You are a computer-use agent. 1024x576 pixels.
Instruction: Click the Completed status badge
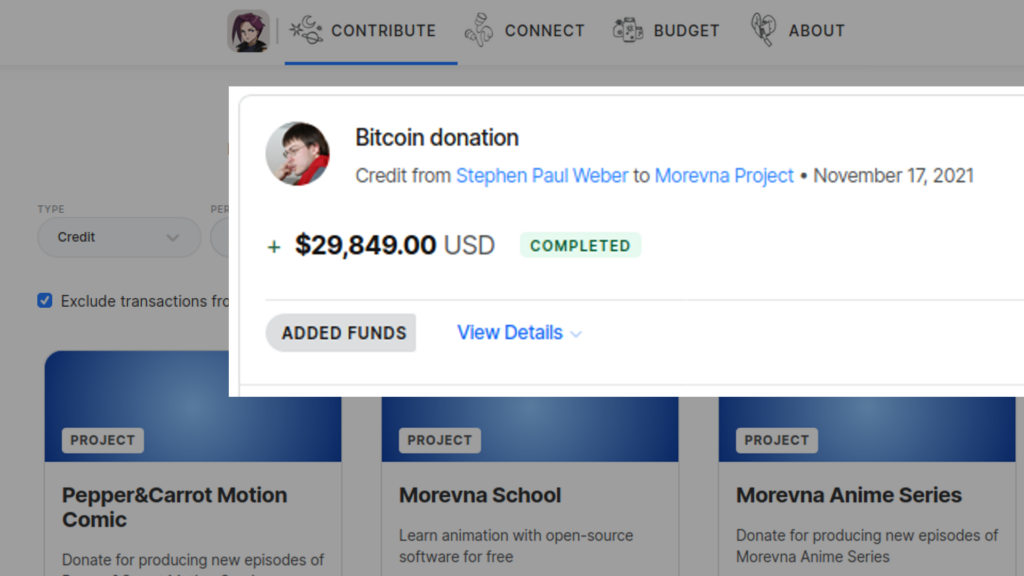click(580, 246)
